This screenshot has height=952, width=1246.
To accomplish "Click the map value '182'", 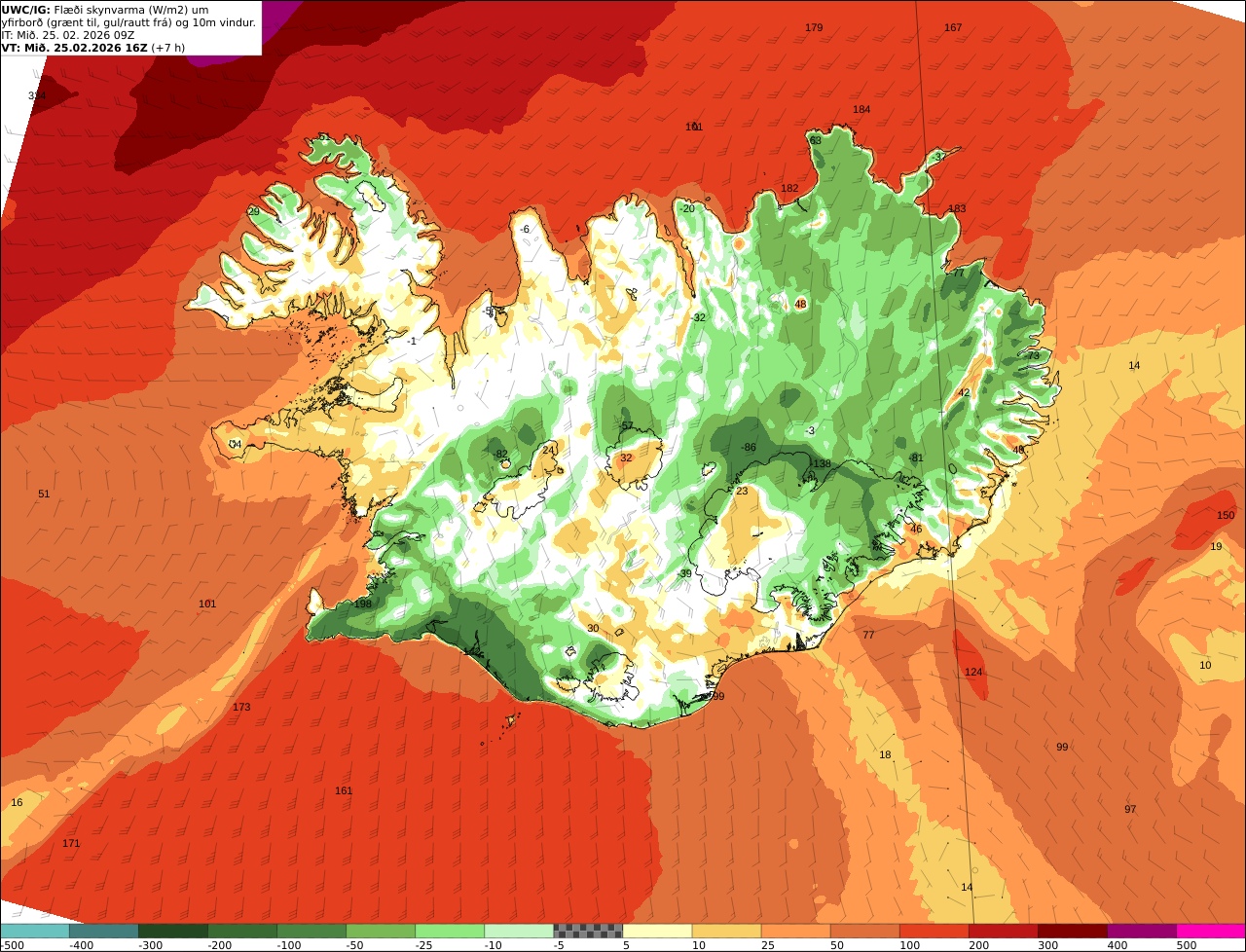I will [789, 188].
